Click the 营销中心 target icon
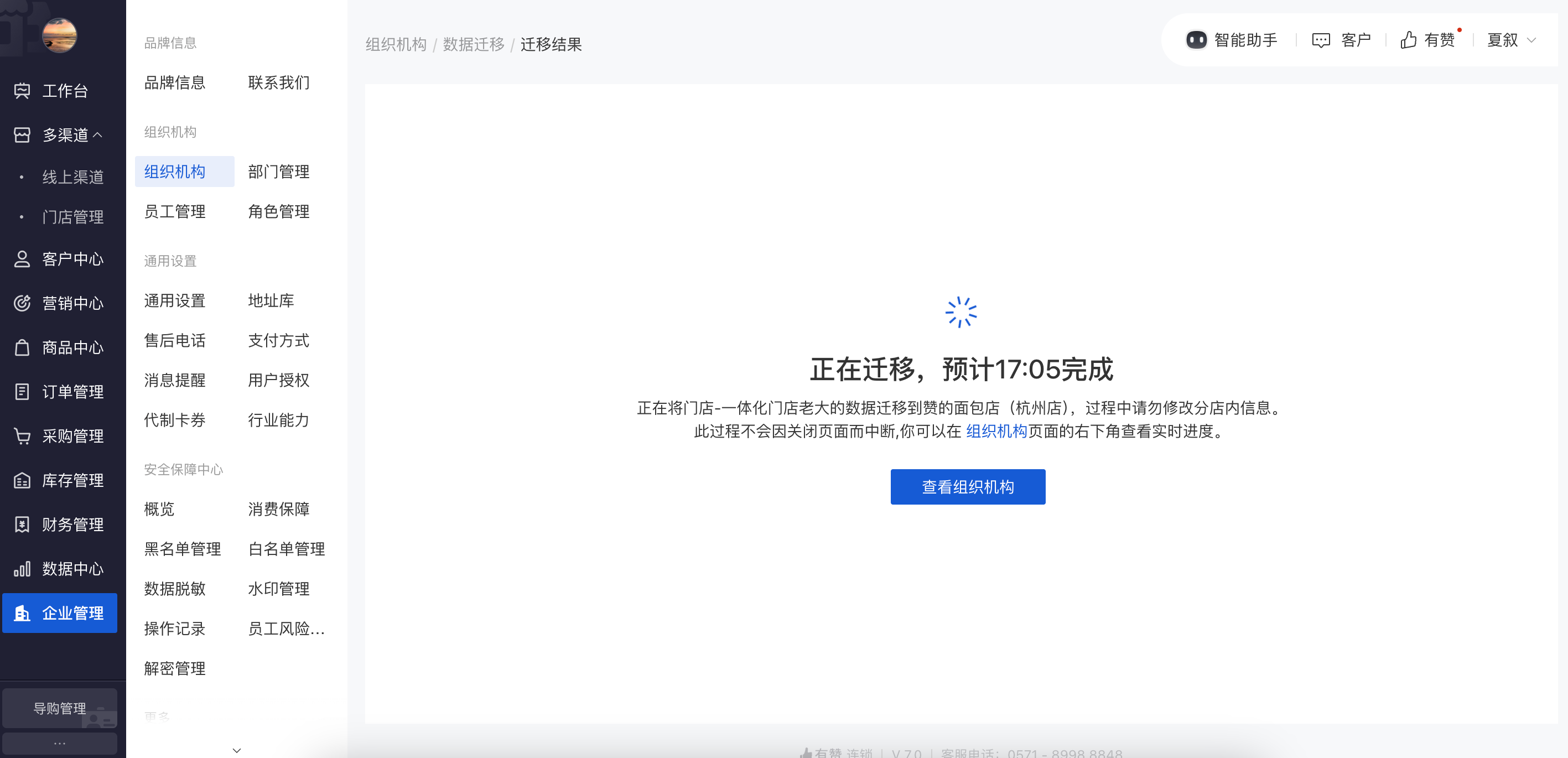Viewport: 1568px width, 758px height. pyautogui.click(x=22, y=303)
